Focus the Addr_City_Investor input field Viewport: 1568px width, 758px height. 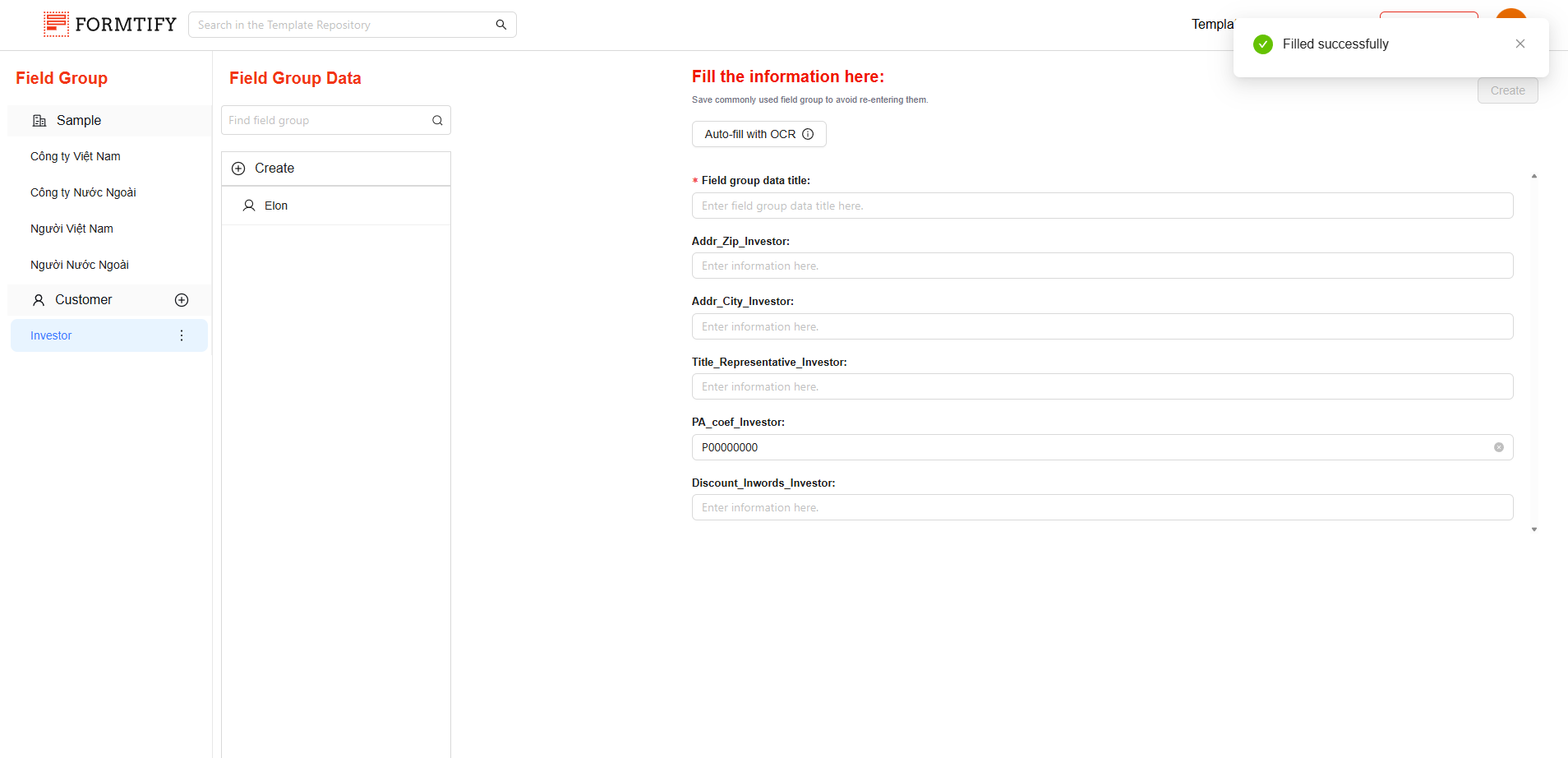click(x=1101, y=326)
